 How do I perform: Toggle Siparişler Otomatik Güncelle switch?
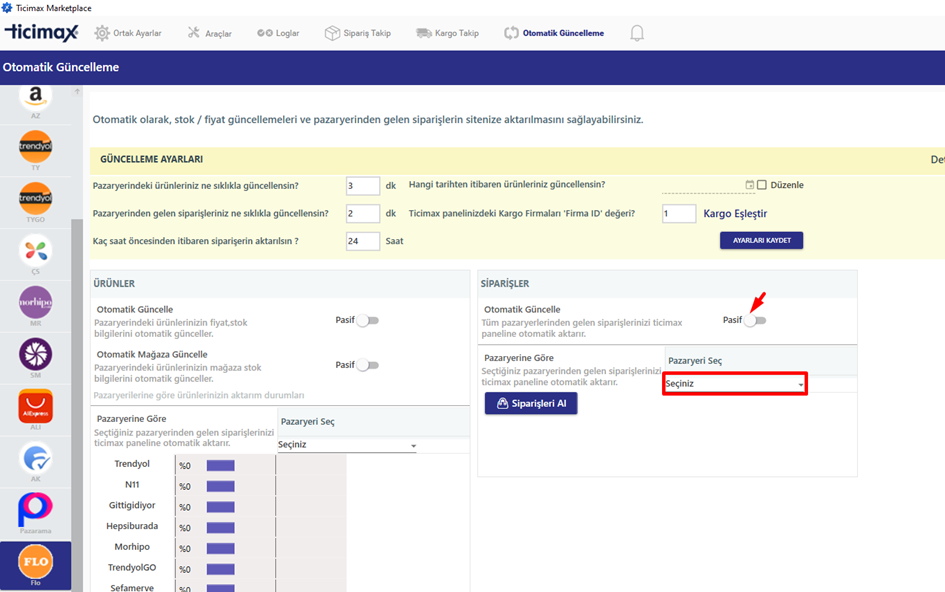pos(755,321)
